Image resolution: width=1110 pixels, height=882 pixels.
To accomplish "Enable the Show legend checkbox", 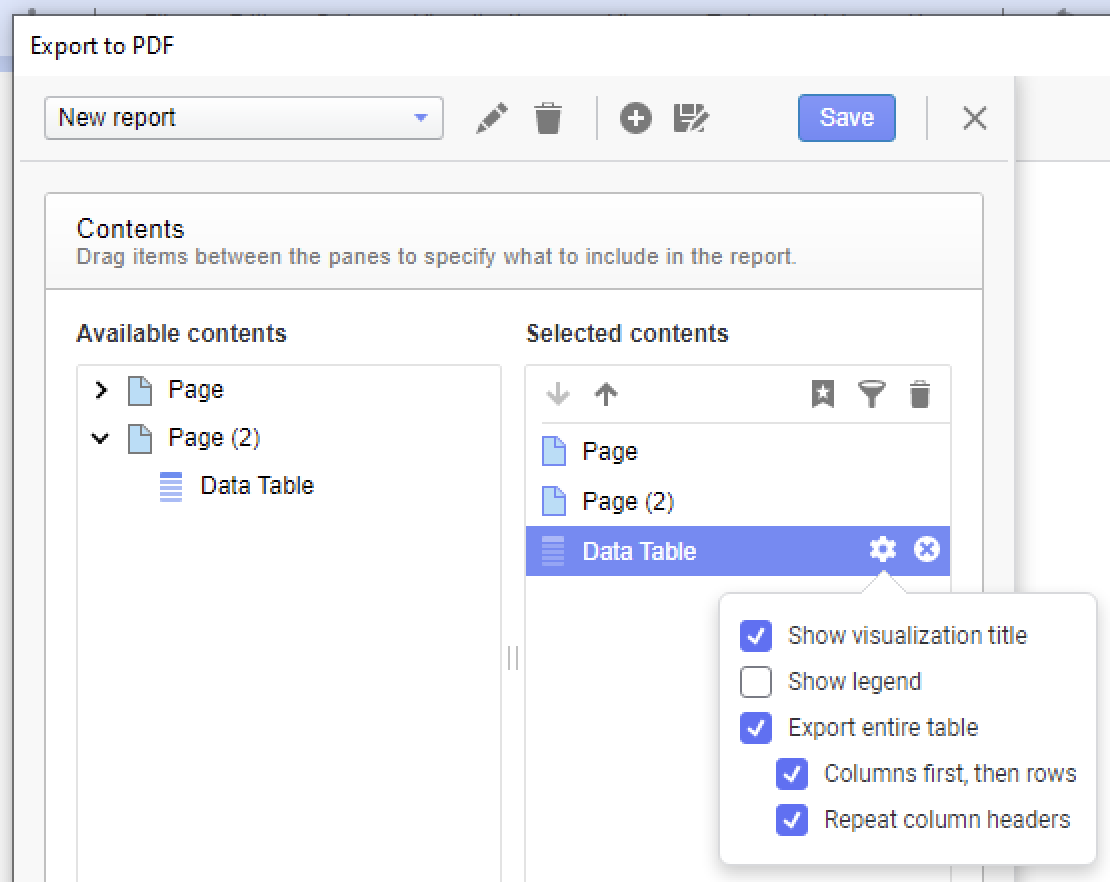I will tap(756, 682).
